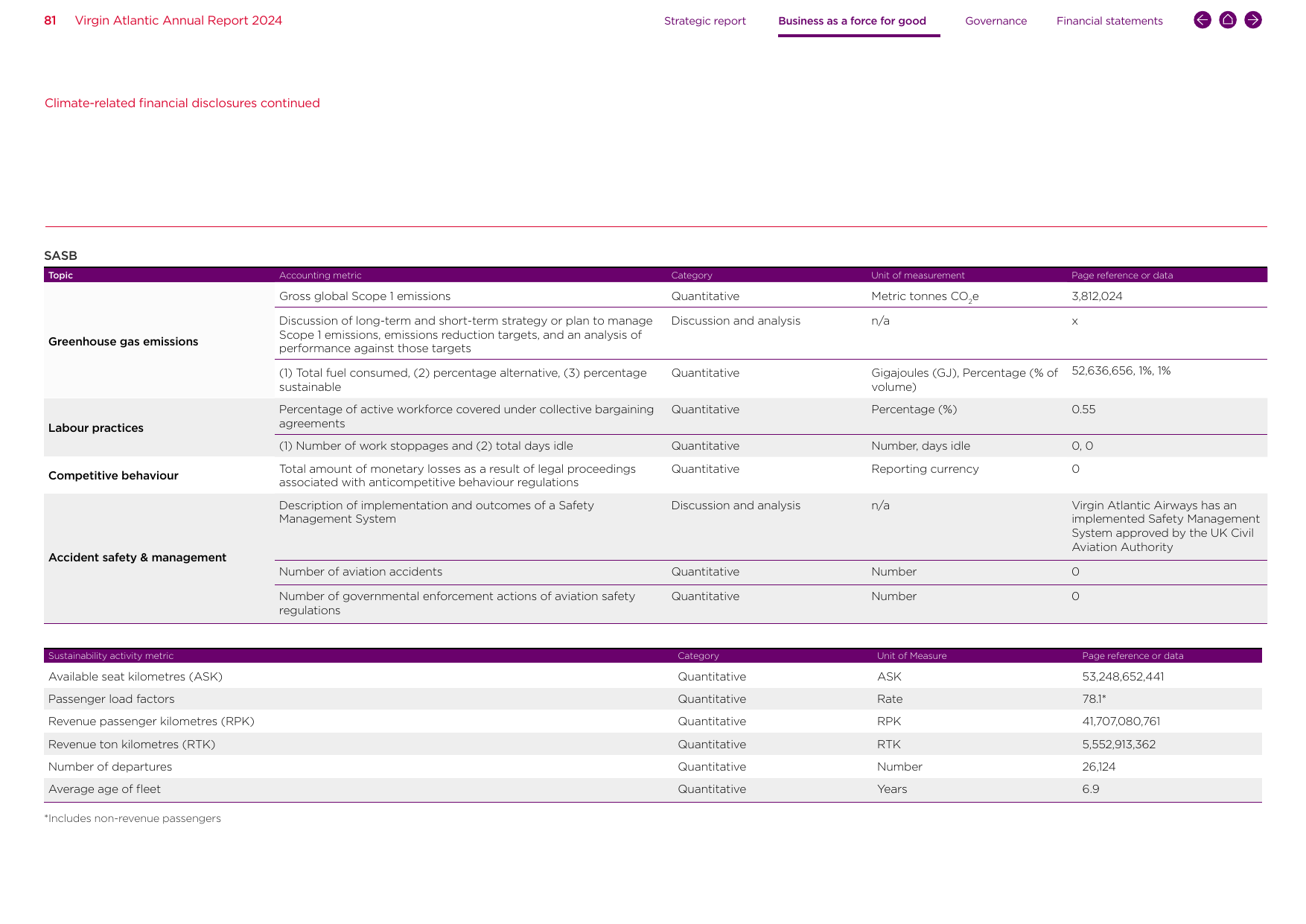Click the Labour practices topic cell

(x=96, y=428)
